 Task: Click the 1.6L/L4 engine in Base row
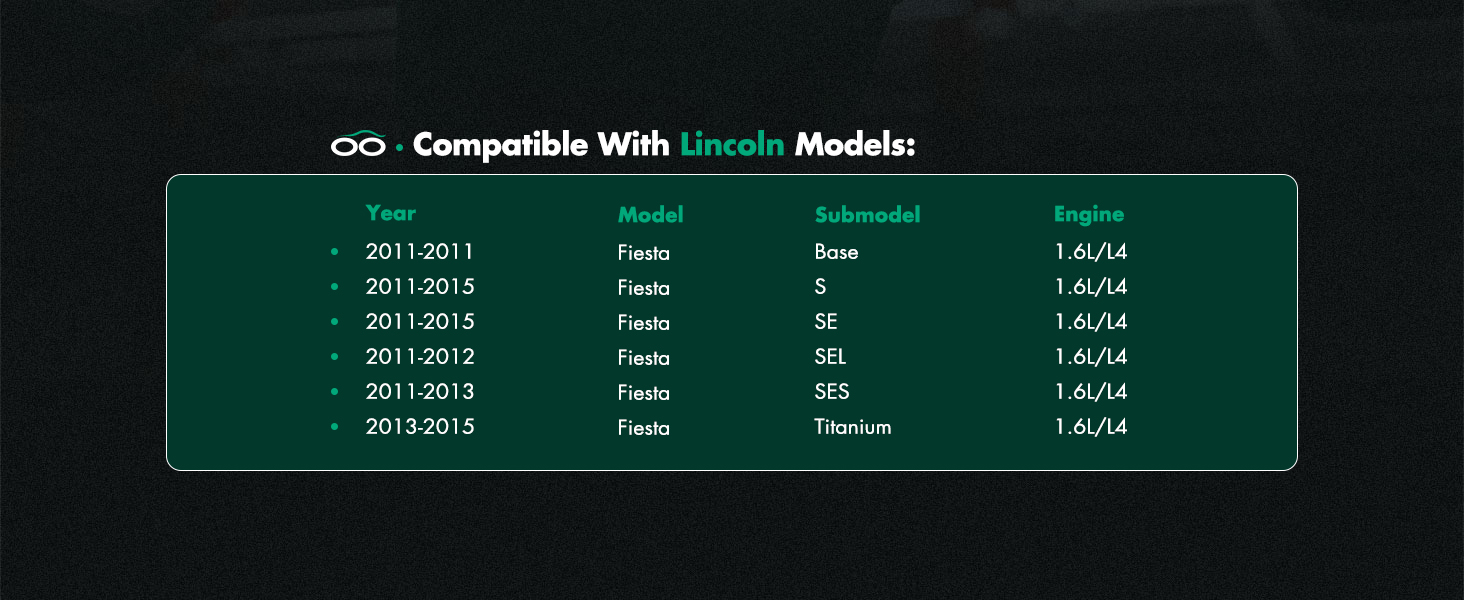(x=1091, y=252)
